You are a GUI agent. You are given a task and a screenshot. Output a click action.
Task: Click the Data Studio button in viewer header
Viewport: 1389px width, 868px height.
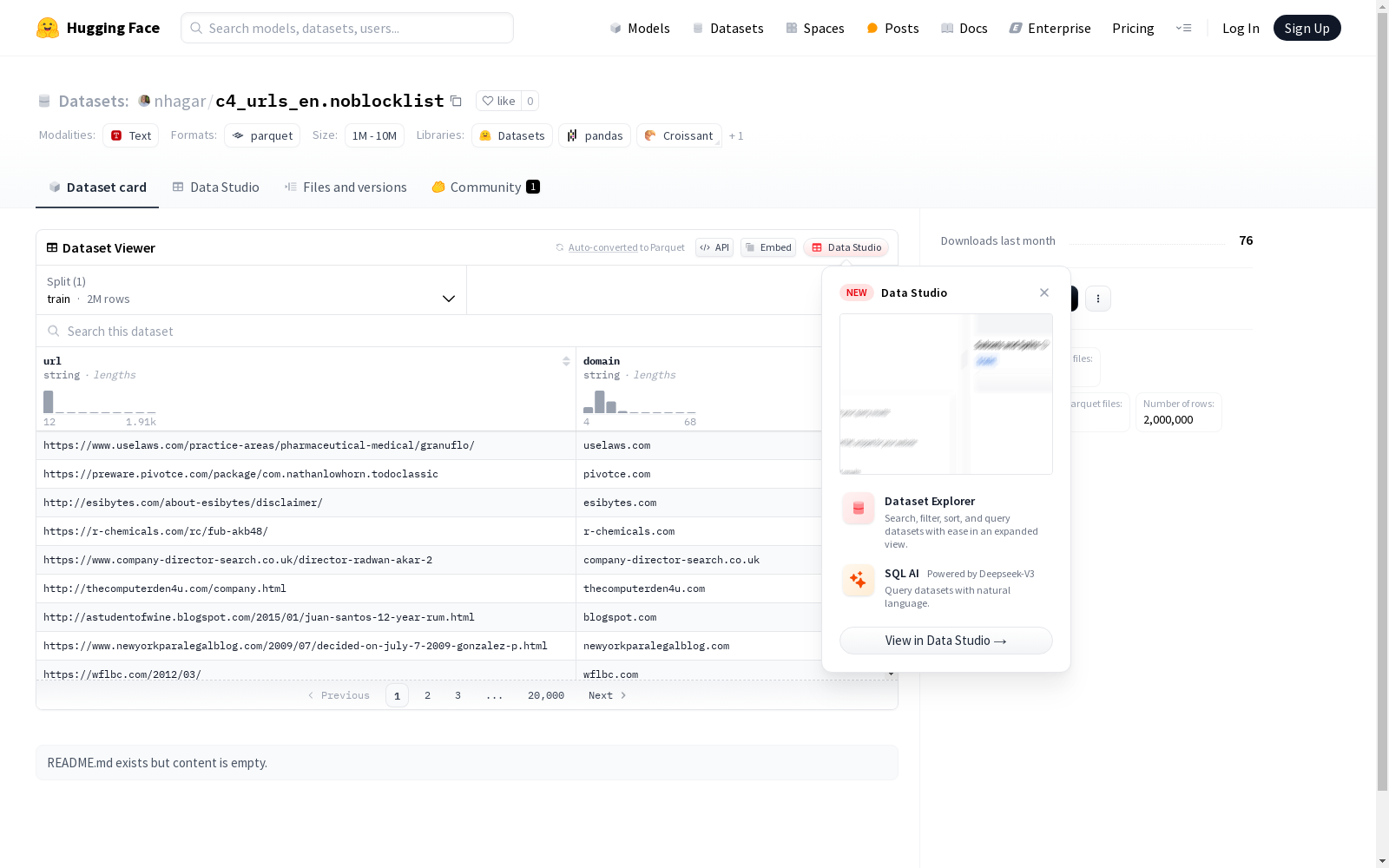click(x=846, y=247)
